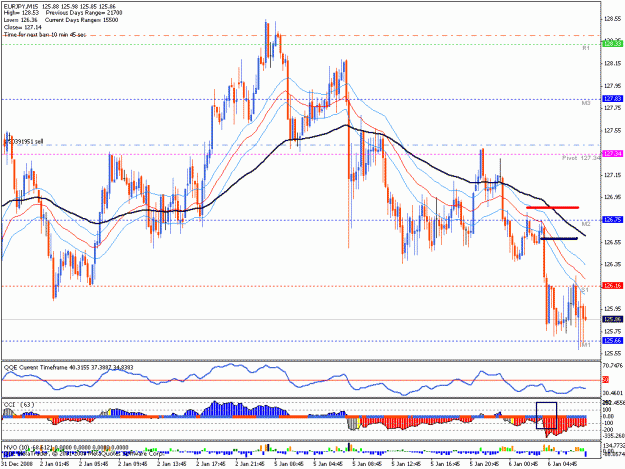This screenshot has width=625, height=469.
Task: Select the M3 level label
Action: point(586,103)
